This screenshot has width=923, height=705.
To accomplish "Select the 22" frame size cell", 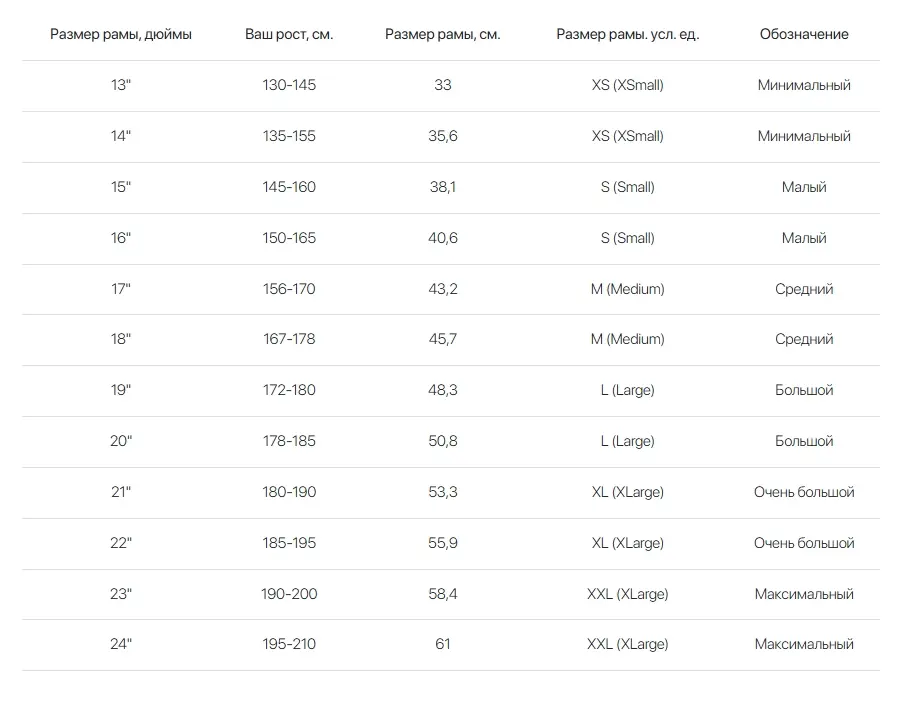I will click(121, 543).
